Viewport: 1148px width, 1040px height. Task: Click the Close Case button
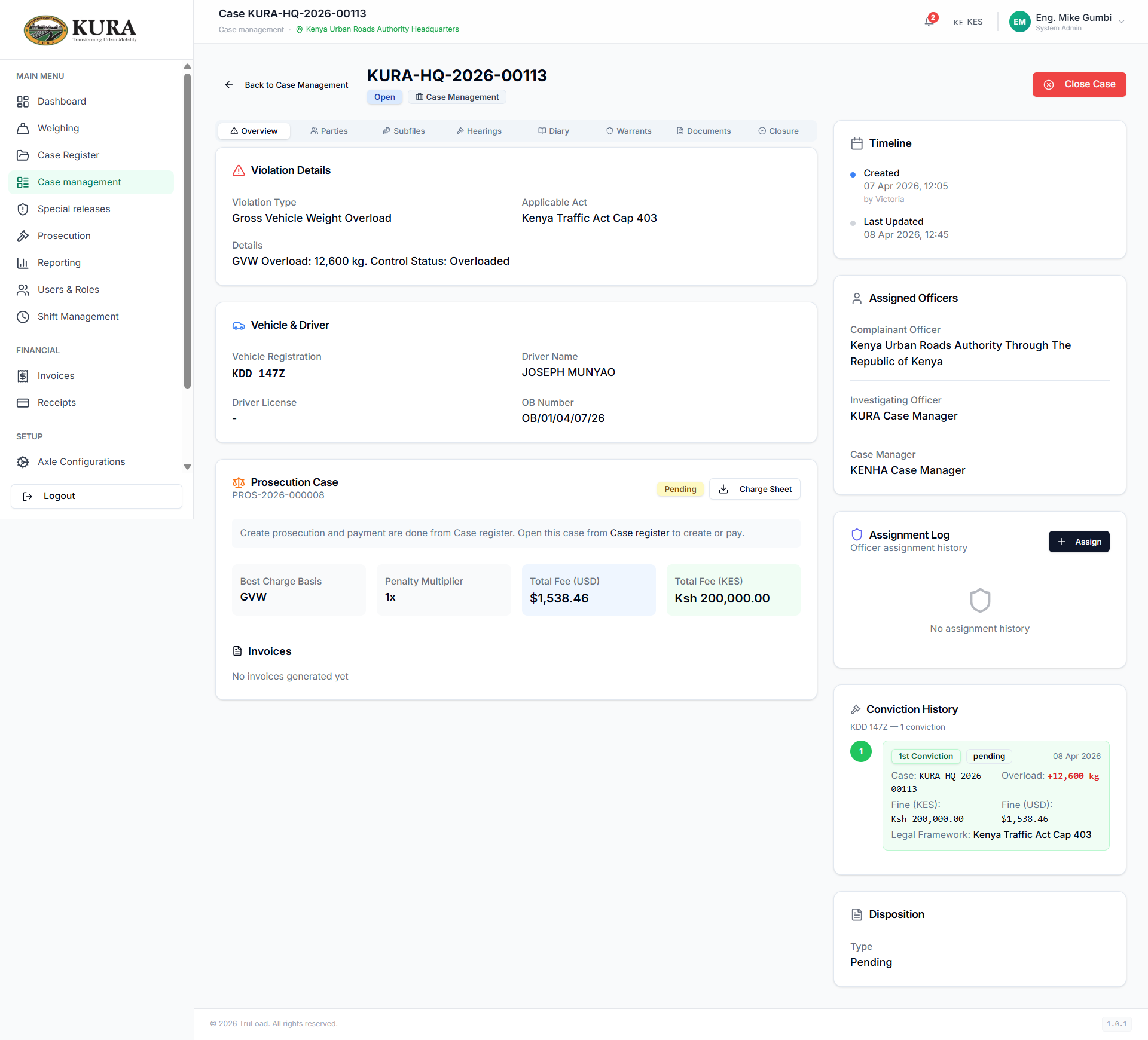point(1079,85)
